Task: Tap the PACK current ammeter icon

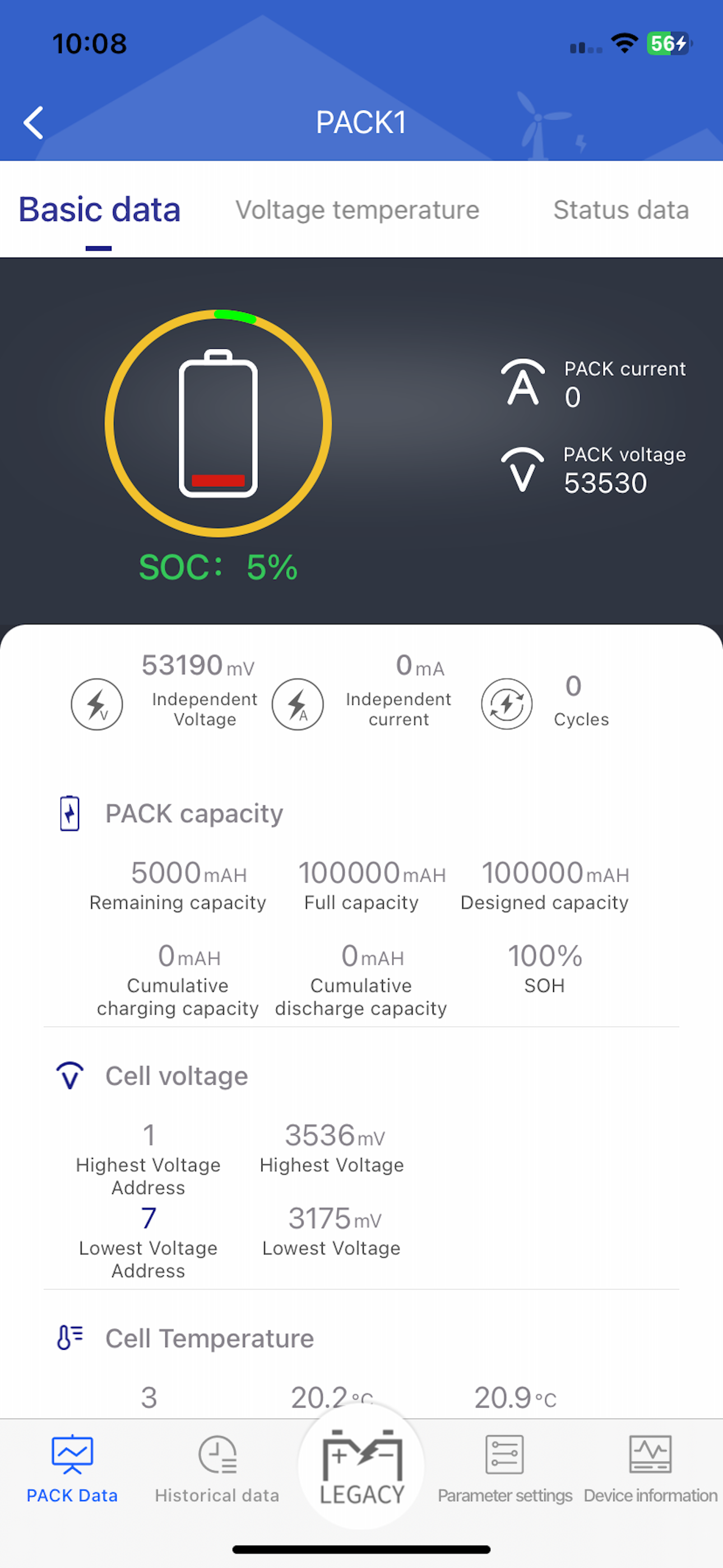Action: coord(523,382)
